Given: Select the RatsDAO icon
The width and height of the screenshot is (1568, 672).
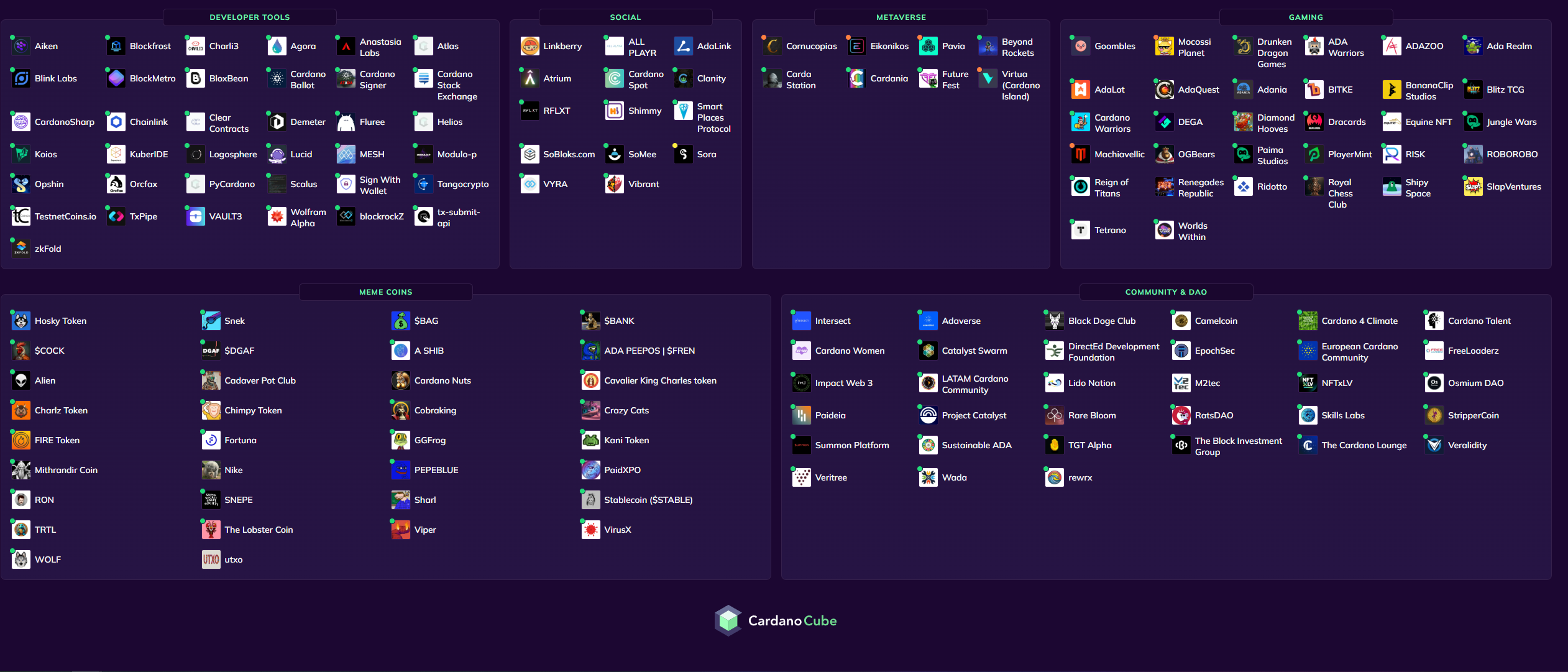Looking at the screenshot, I should (1181, 415).
